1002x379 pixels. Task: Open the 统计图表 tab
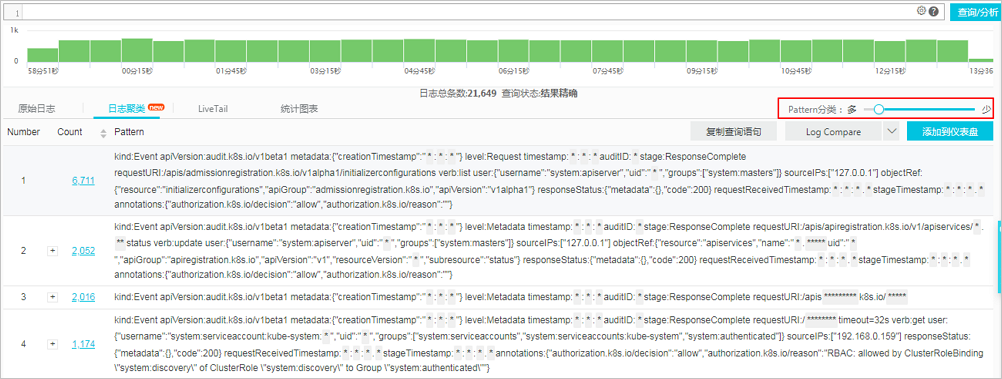300,109
